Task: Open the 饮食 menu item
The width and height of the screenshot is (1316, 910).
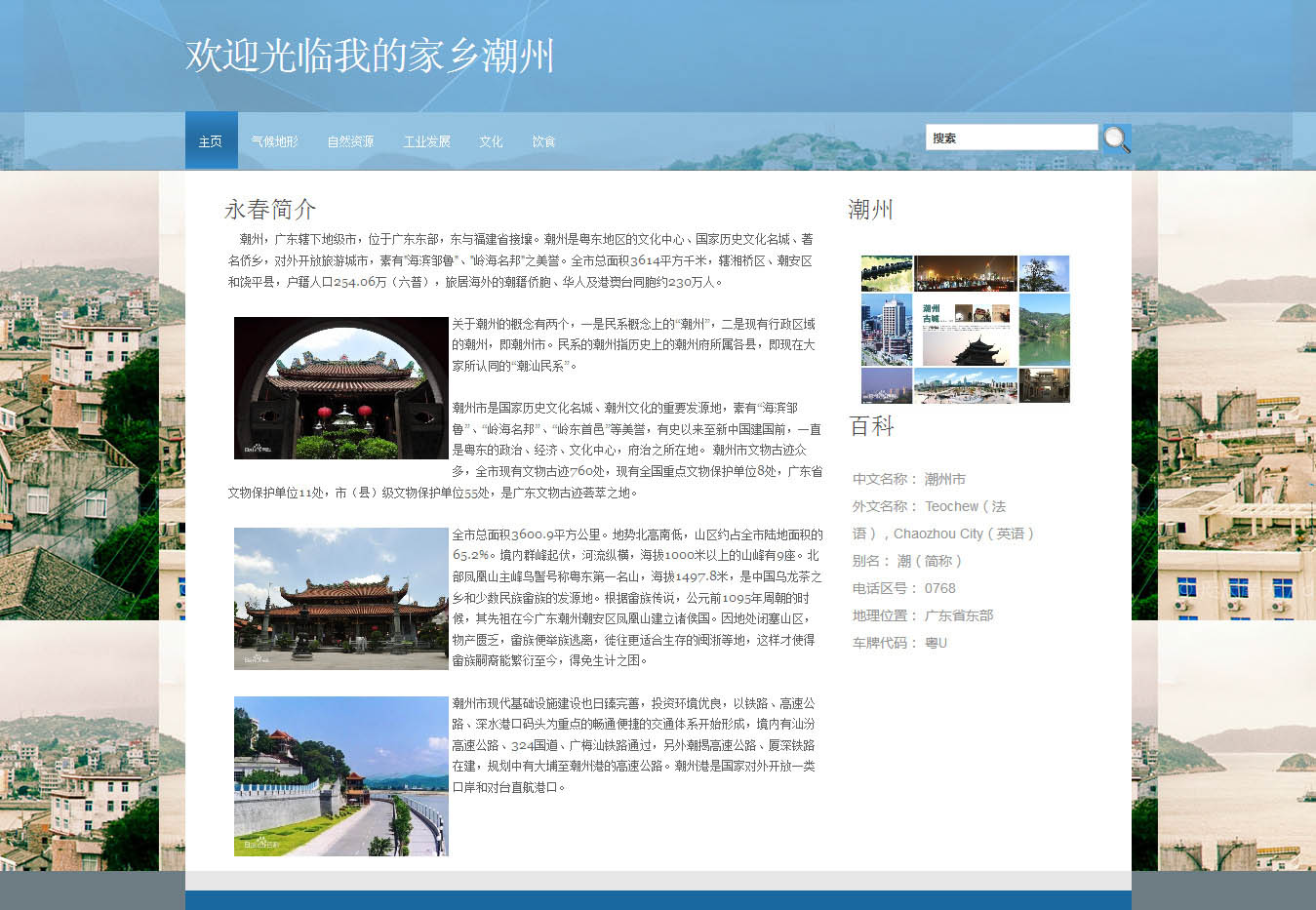Action: 543,141
